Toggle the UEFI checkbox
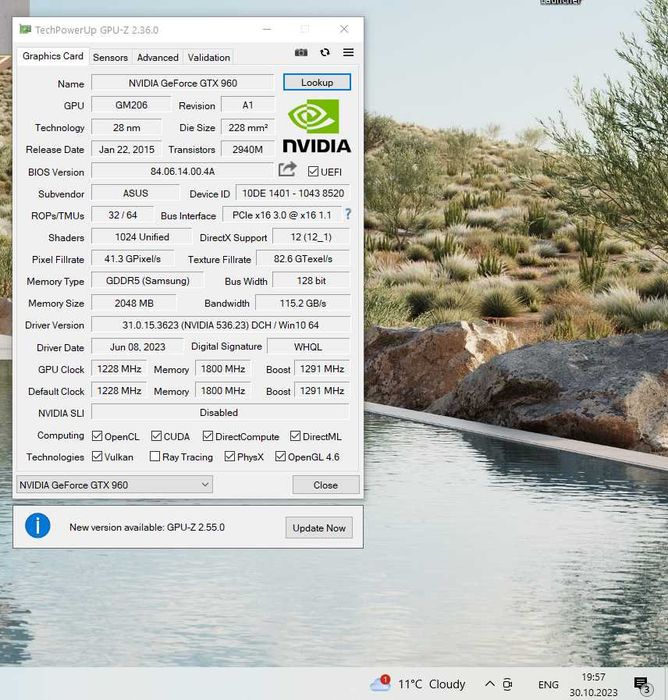The image size is (668, 700). coord(313,171)
